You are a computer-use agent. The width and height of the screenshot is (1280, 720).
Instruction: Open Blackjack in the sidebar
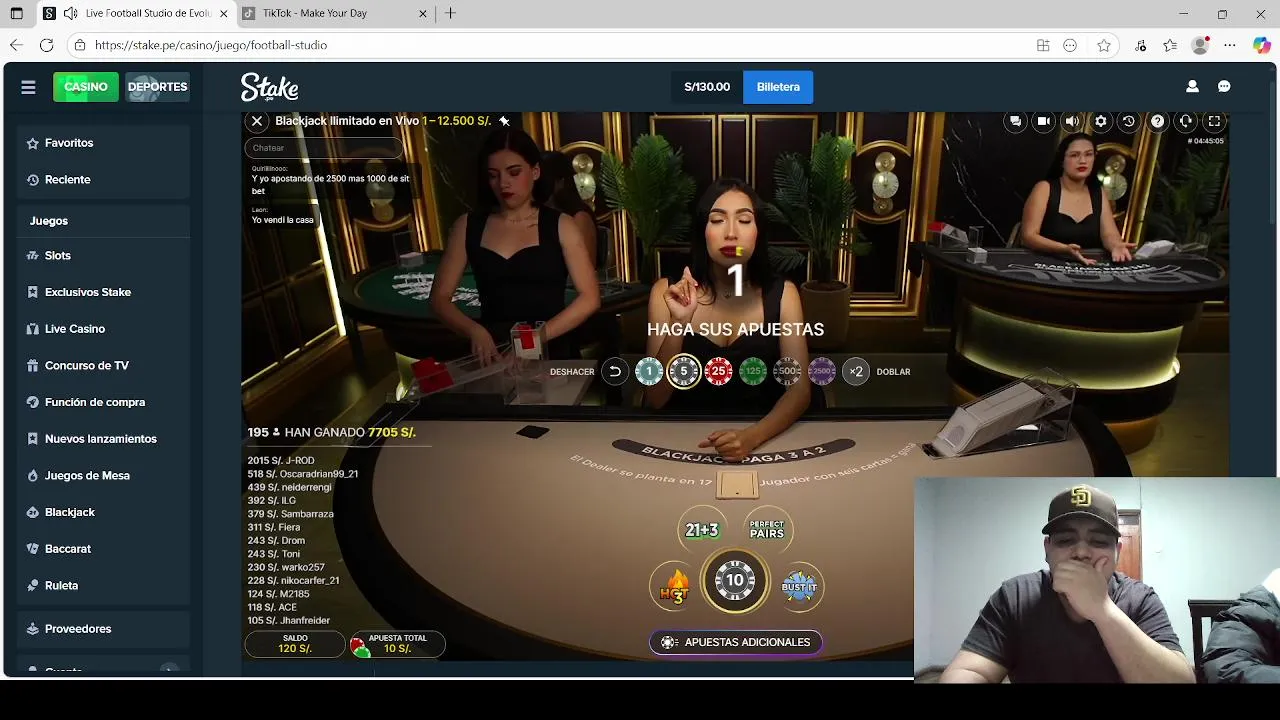[104, 512]
